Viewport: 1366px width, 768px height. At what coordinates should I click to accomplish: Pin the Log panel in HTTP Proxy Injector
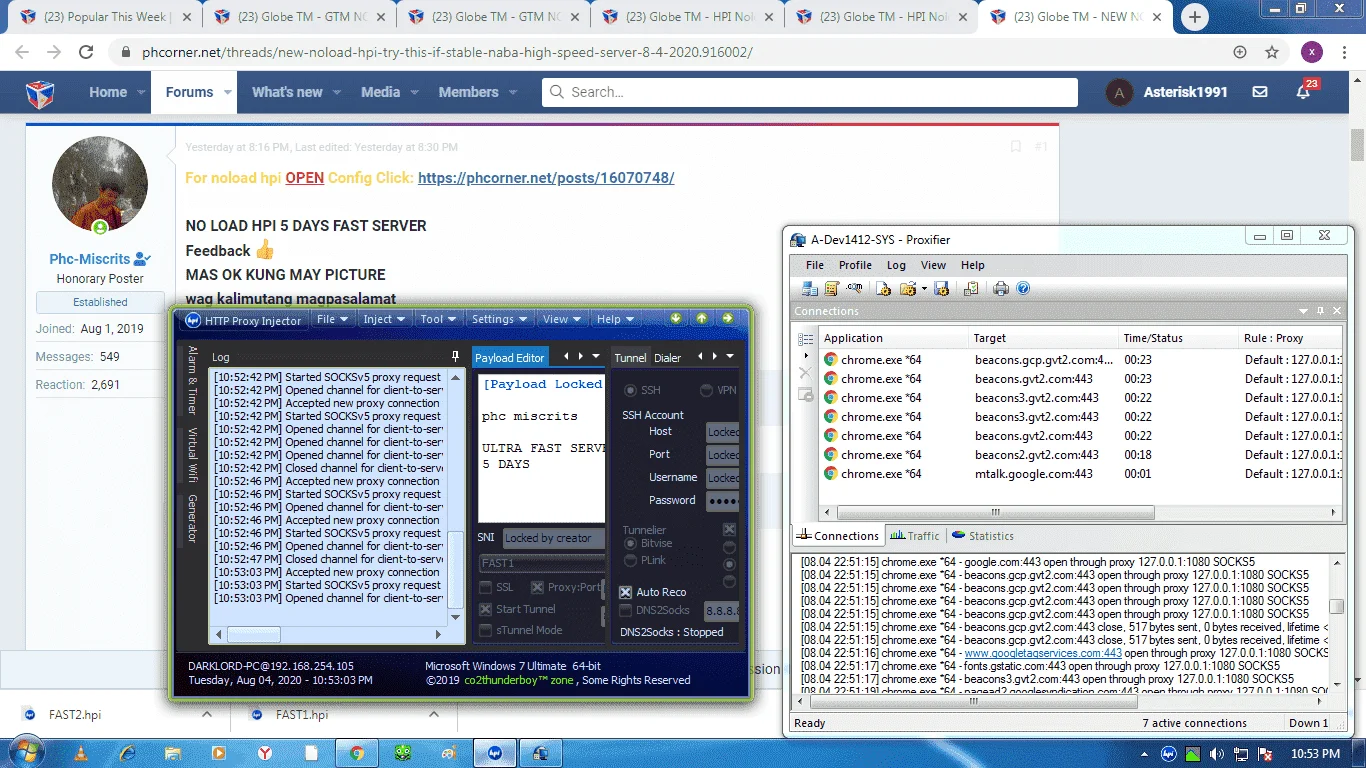(x=455, y=356)
